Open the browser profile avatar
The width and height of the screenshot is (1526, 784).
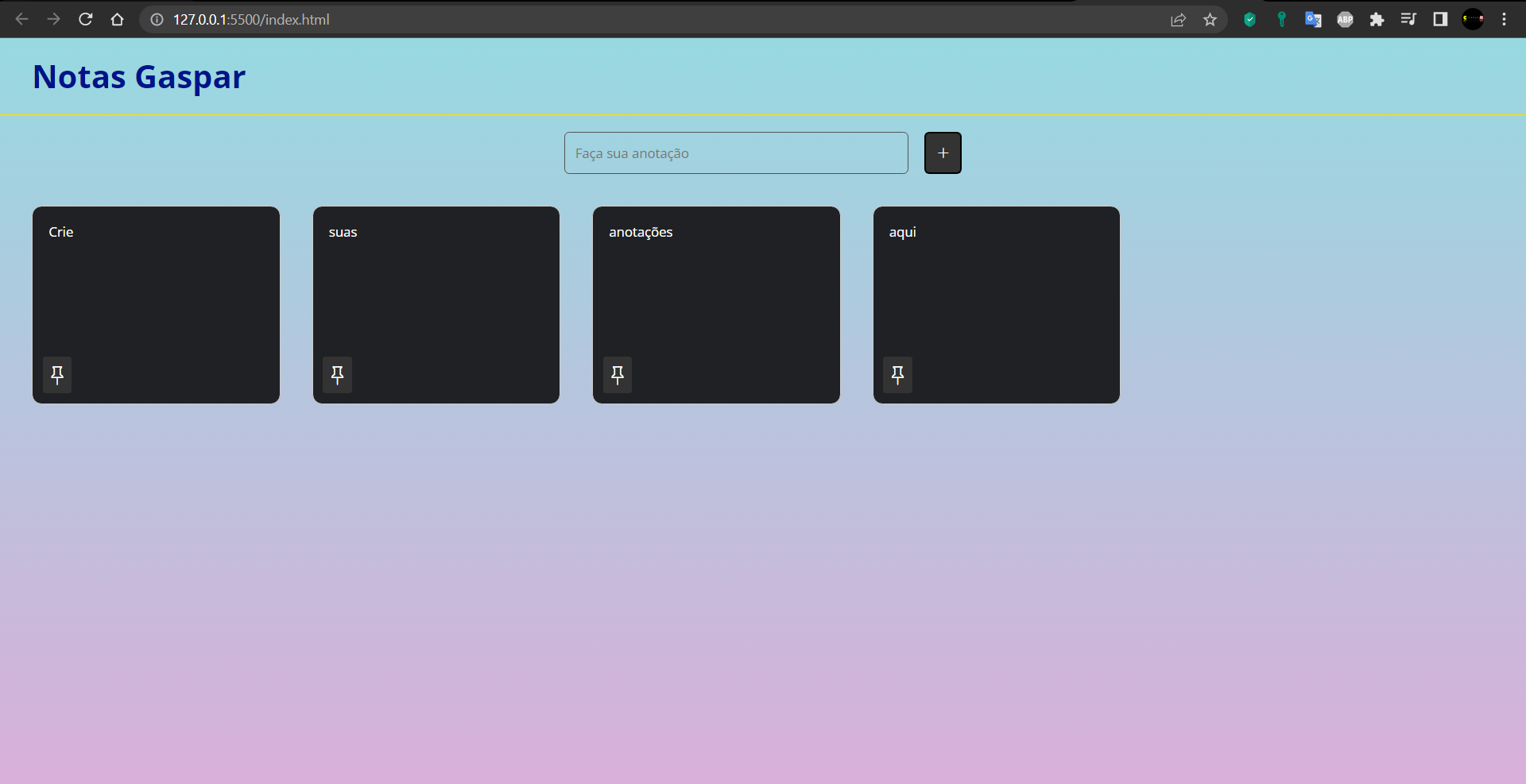click(1473, 19)
